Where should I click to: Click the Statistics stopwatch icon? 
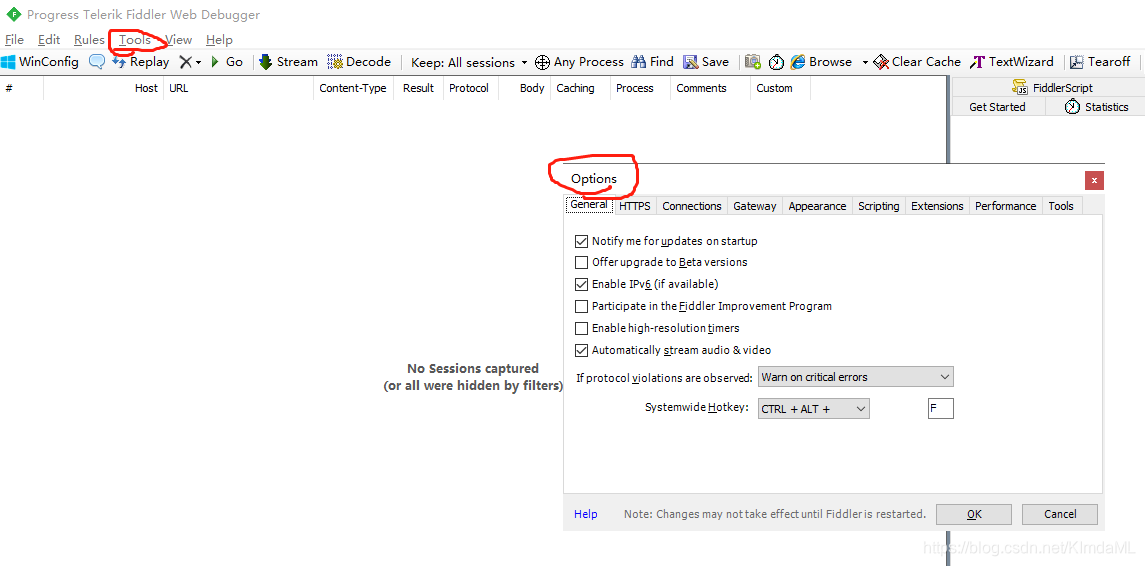(1072, 107)
